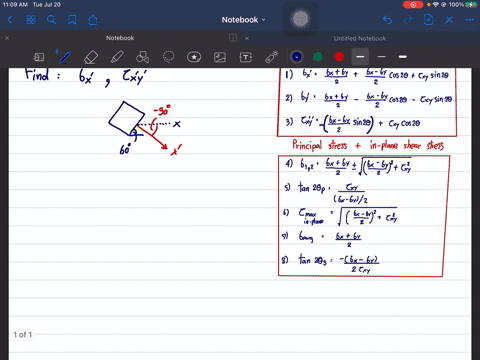Open the Elements star tool

(194, 57)
